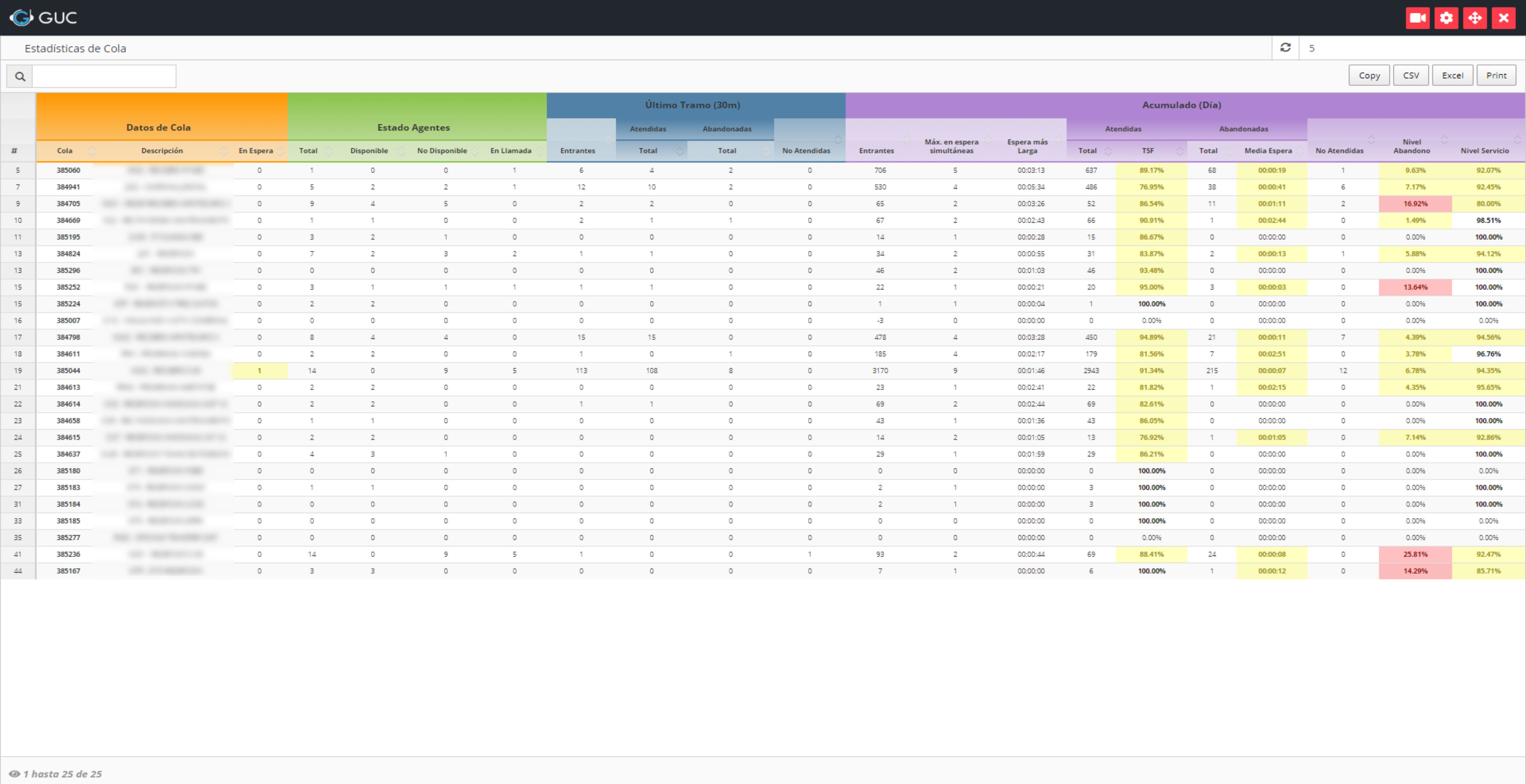The width and height of the screenshot is (1526, 784).
Task: Click Nivel Servicio value 98.51%
Action: pyautogui.click(x=1488, y=220)
